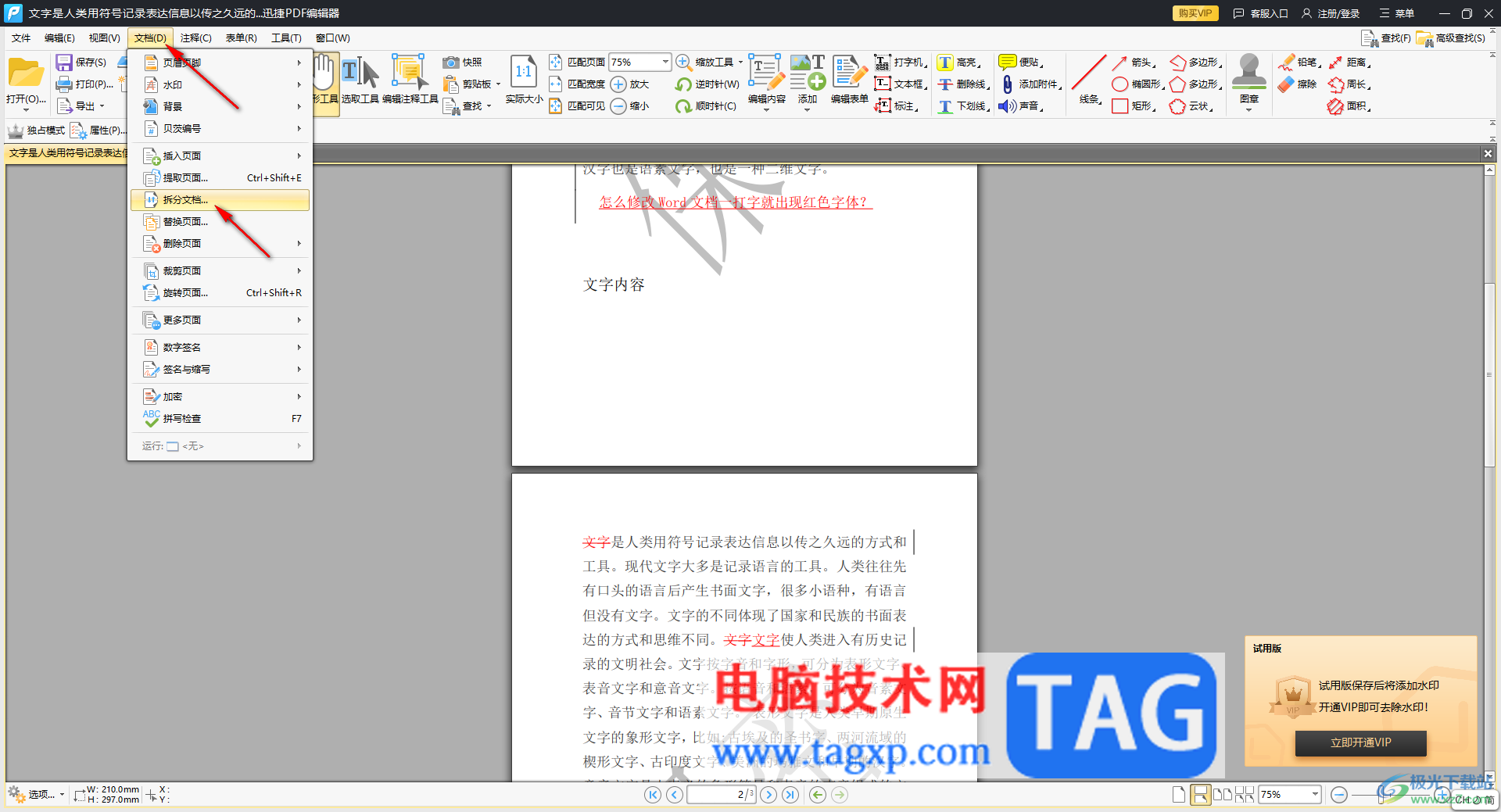The width and height of the screenshot is (1501, 812).
Task: Expand the 缩放工具 zoom tool dropdown
Action: point(740,63)
